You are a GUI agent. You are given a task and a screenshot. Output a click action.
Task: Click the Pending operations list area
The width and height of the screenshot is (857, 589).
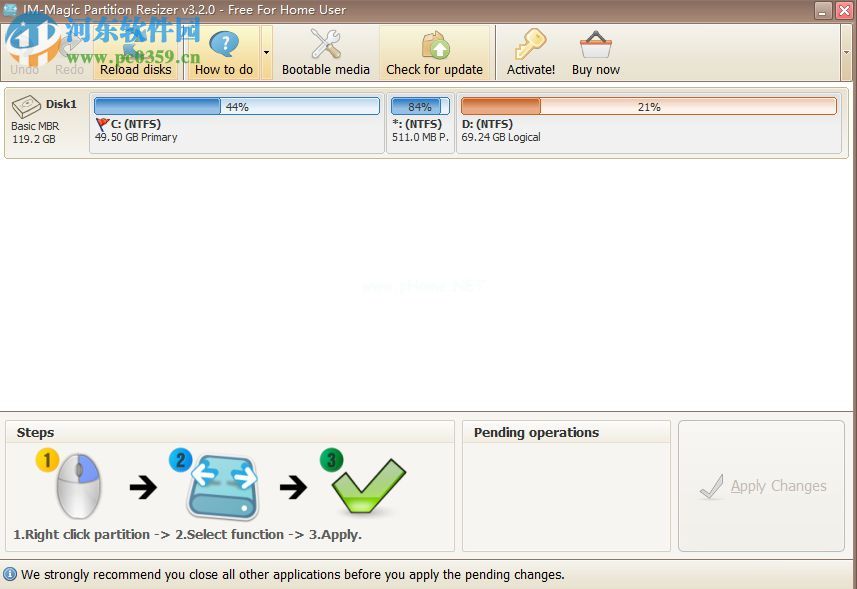coord(566,495)
